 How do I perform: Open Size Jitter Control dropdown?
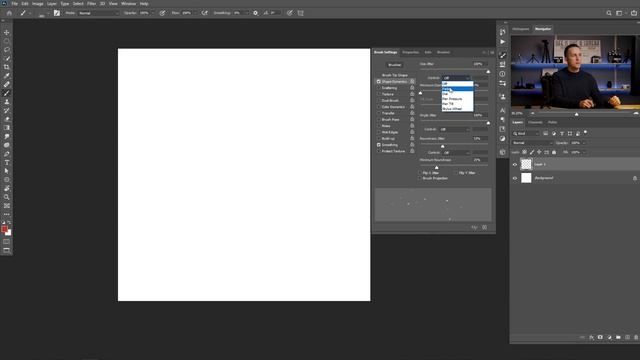point(456,78)
